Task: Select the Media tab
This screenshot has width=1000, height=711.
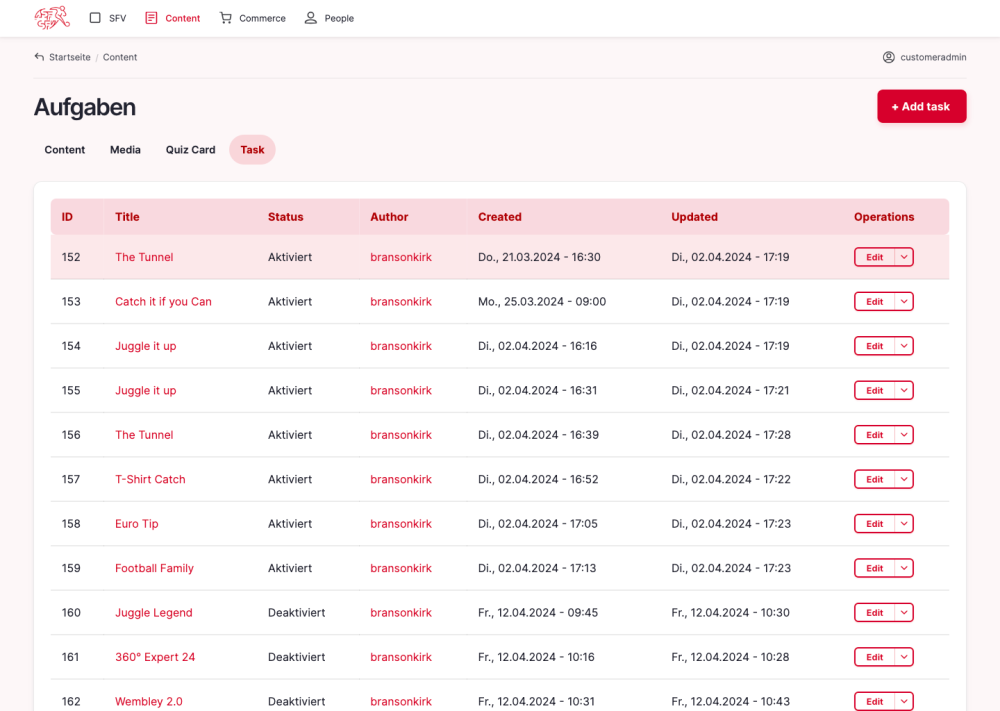Action: [125, 150]
